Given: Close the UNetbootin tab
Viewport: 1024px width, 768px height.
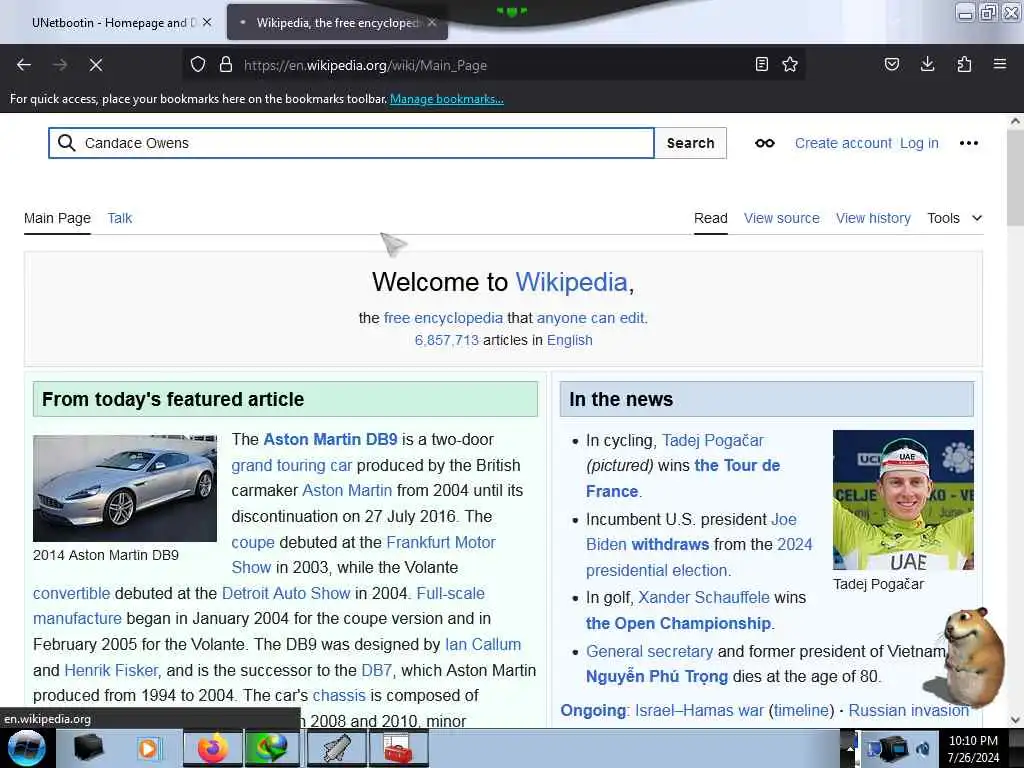Looking at the screenshot, I should 207,22.
